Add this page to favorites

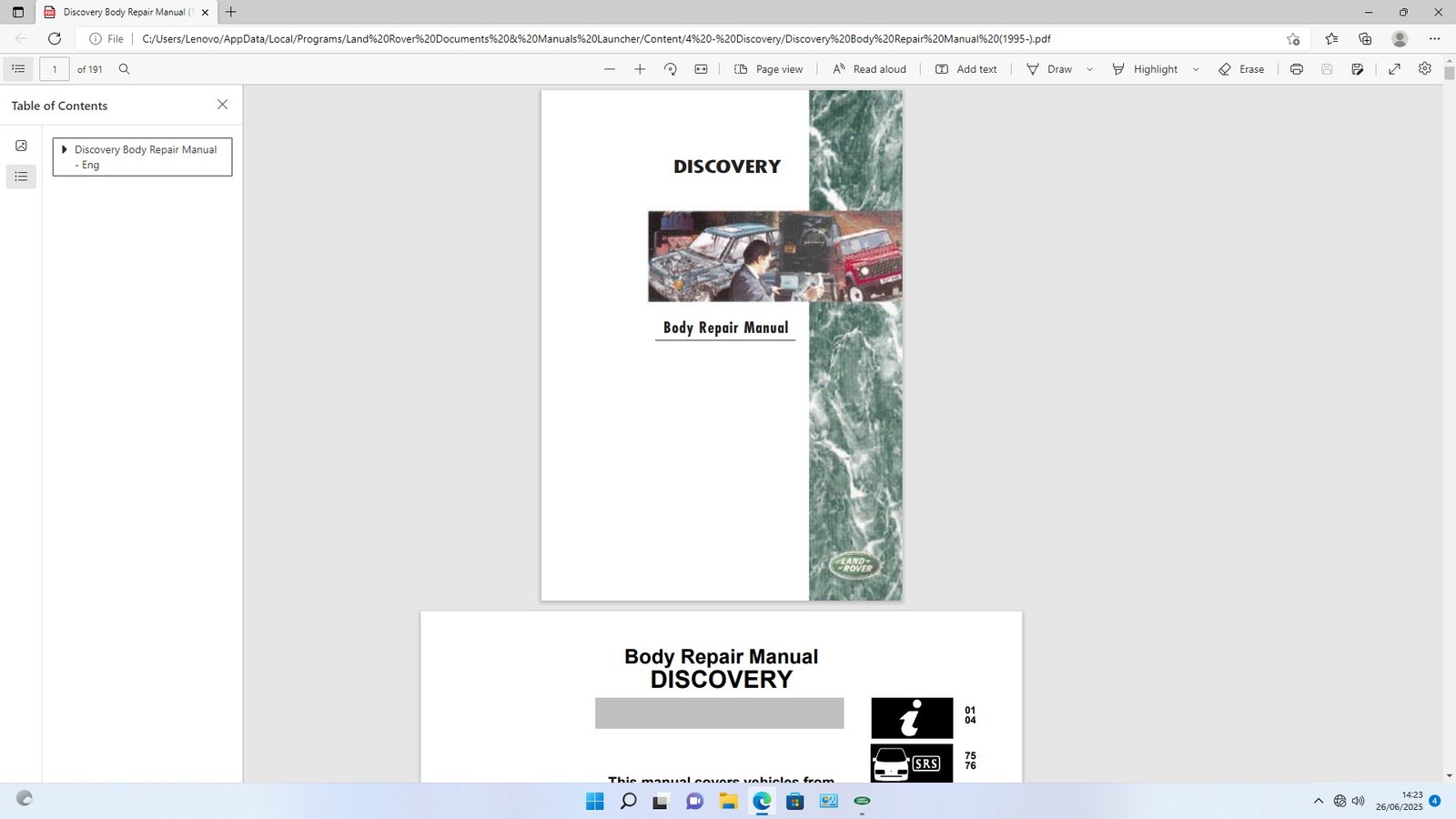[x=1293, y=38]
